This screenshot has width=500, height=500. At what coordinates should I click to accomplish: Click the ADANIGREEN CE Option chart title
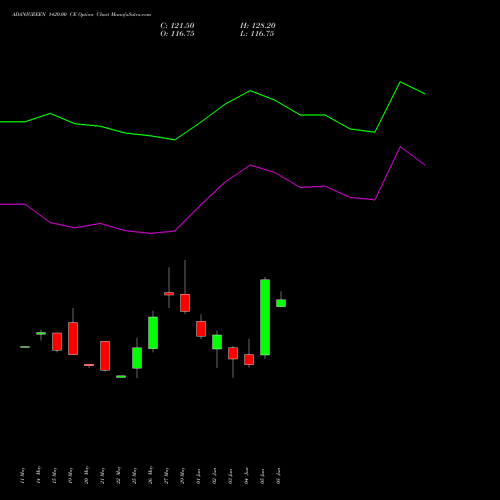[82, 15]
